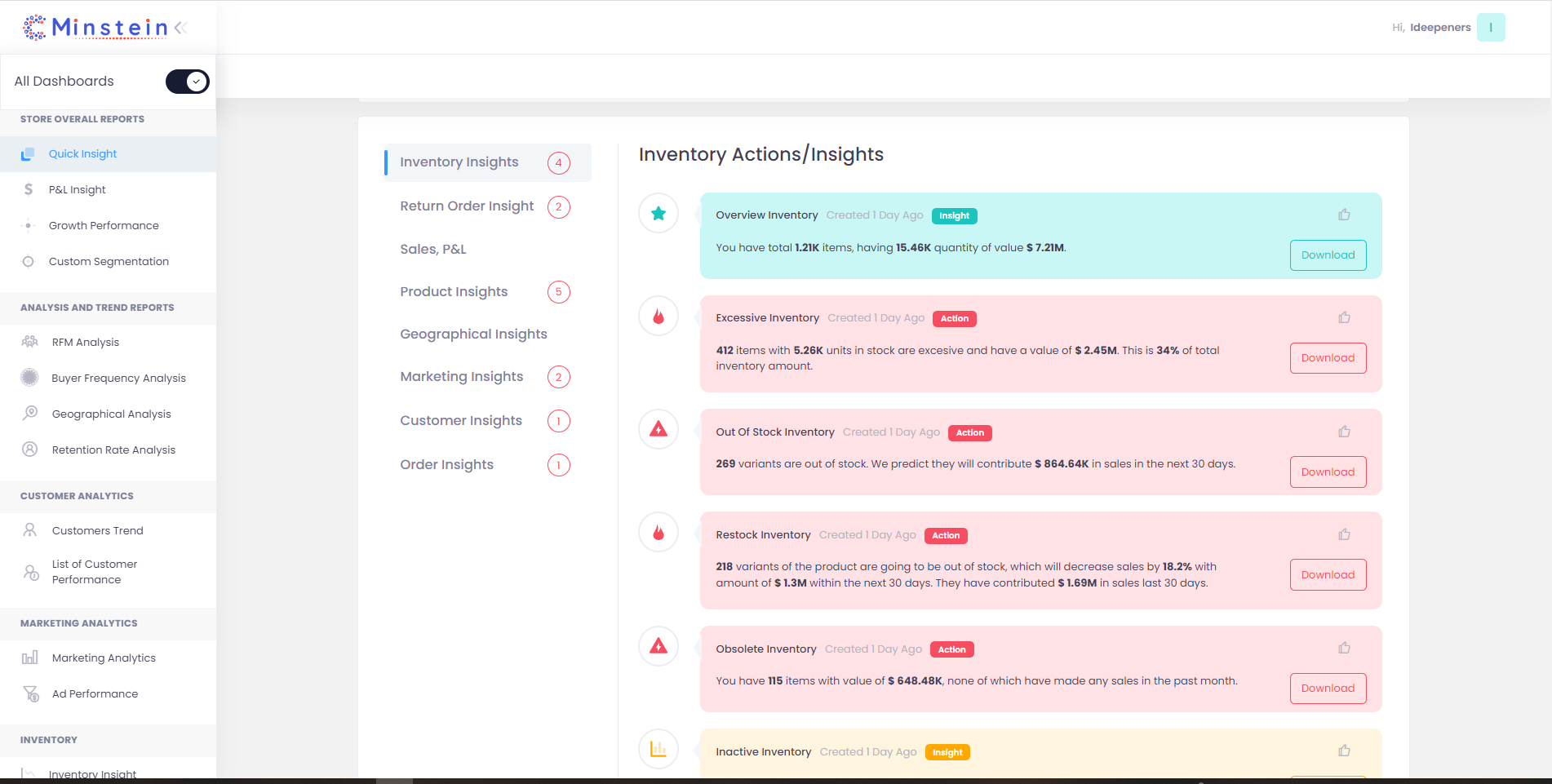Click Out Of Stock warning triangle icon
This screenshot has width=1552, height=784.
[658, 429]
